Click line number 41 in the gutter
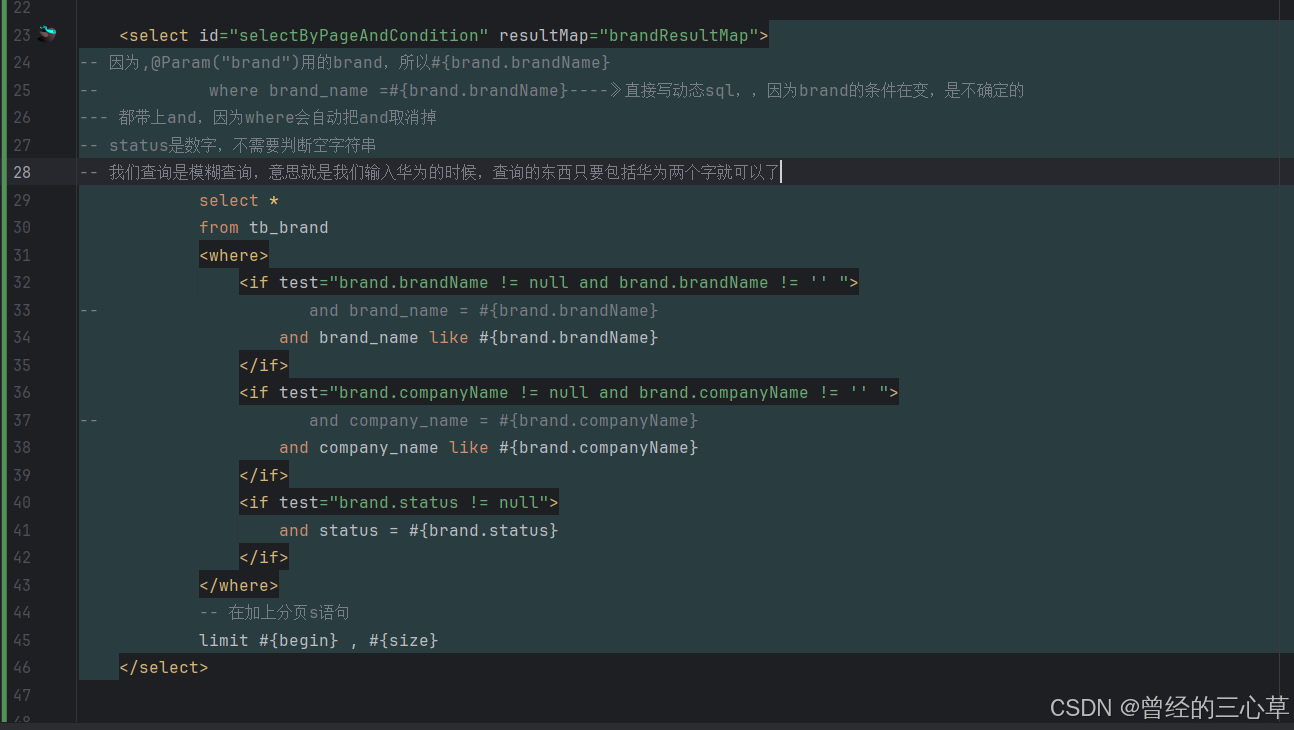 [x=22, y=531]
